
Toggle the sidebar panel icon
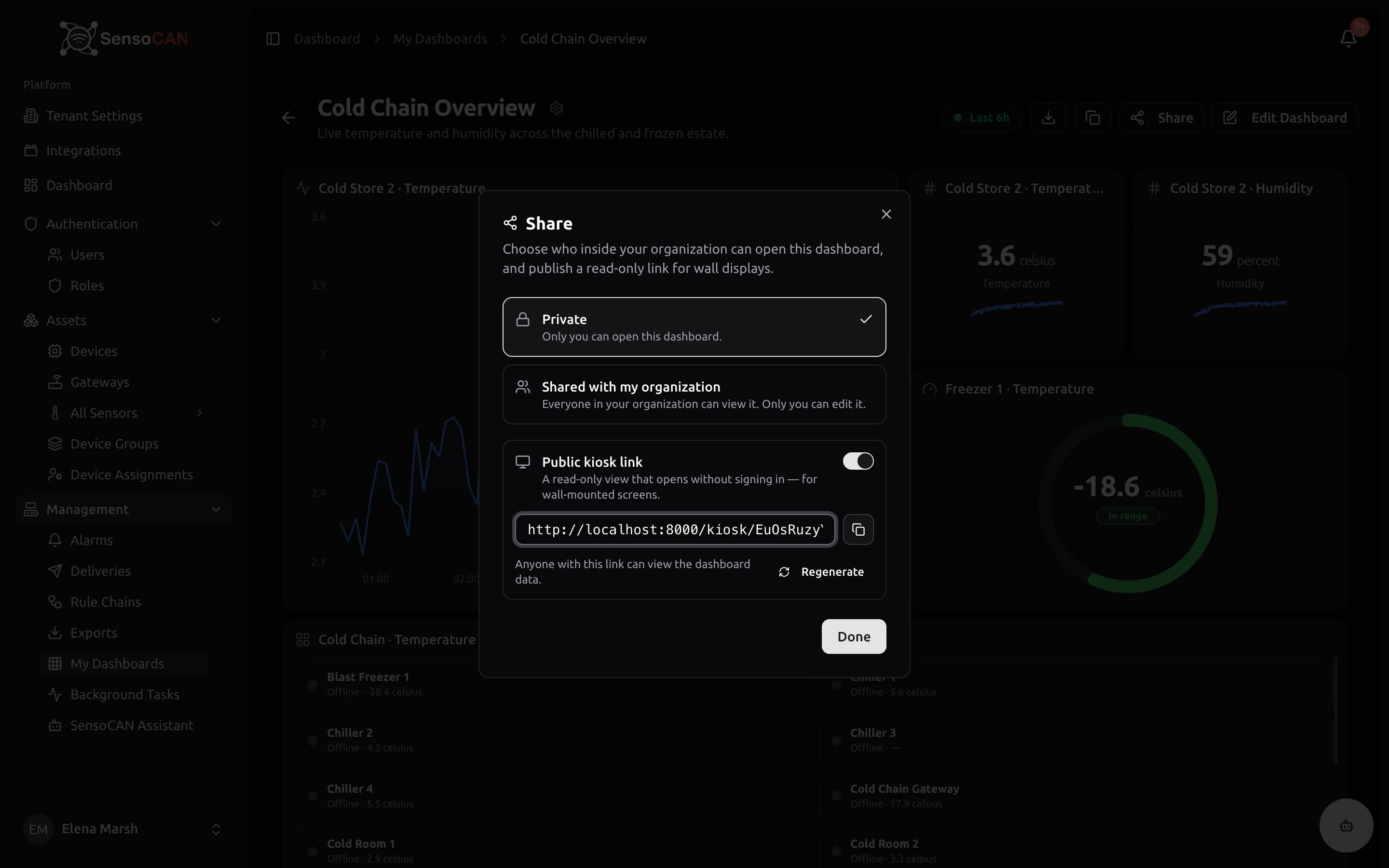click(272, 39)
